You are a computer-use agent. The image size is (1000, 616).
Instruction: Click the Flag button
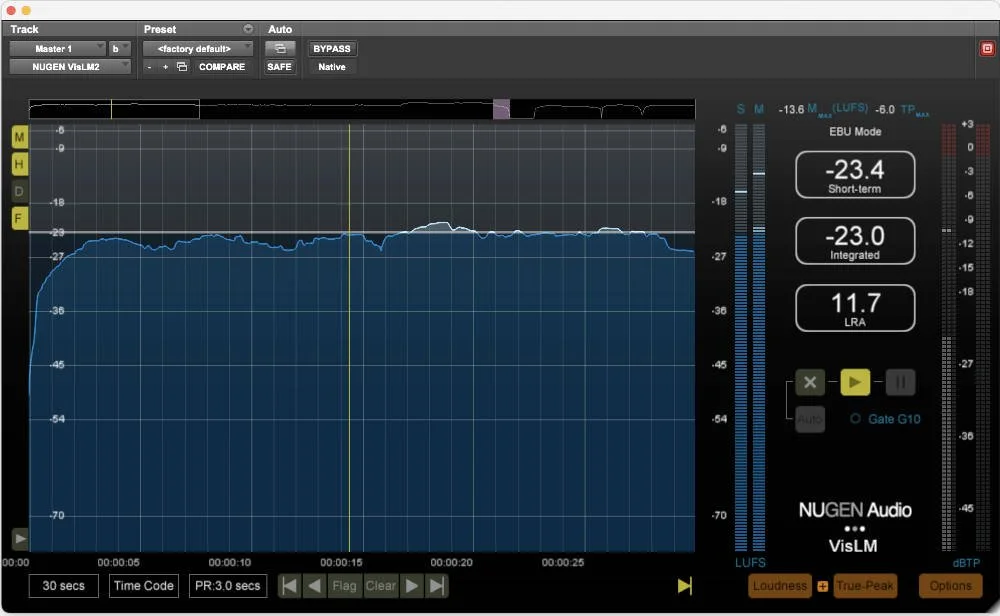tap(344, 585)
